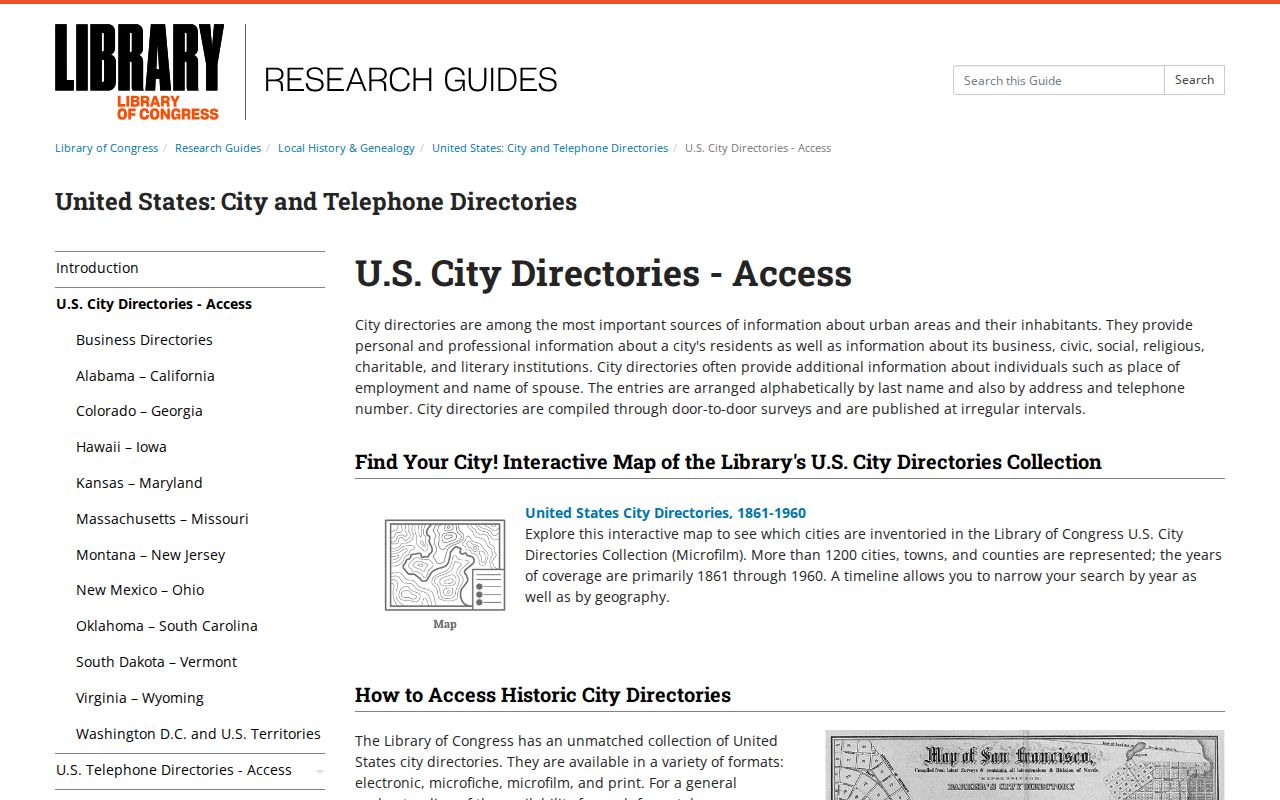Click the How to Access Historic City Directories heading
Viewport: 1280px width, 800px height.
[543, 695]
